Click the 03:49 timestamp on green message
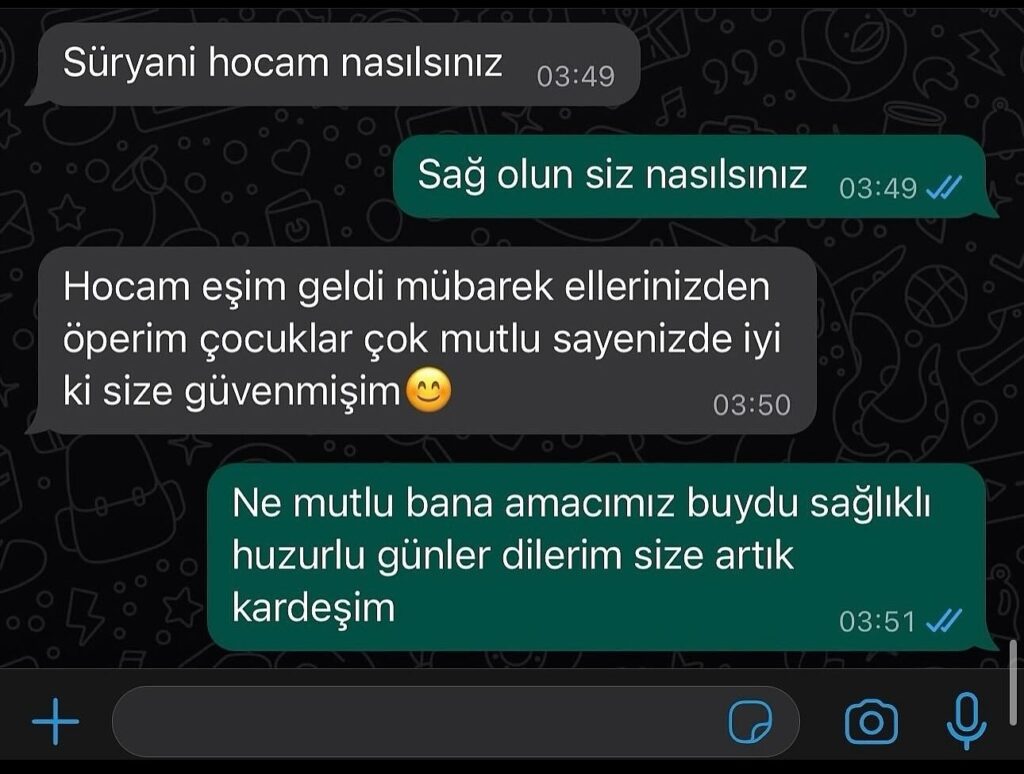The image size is (1024, 774). [878, 189]
